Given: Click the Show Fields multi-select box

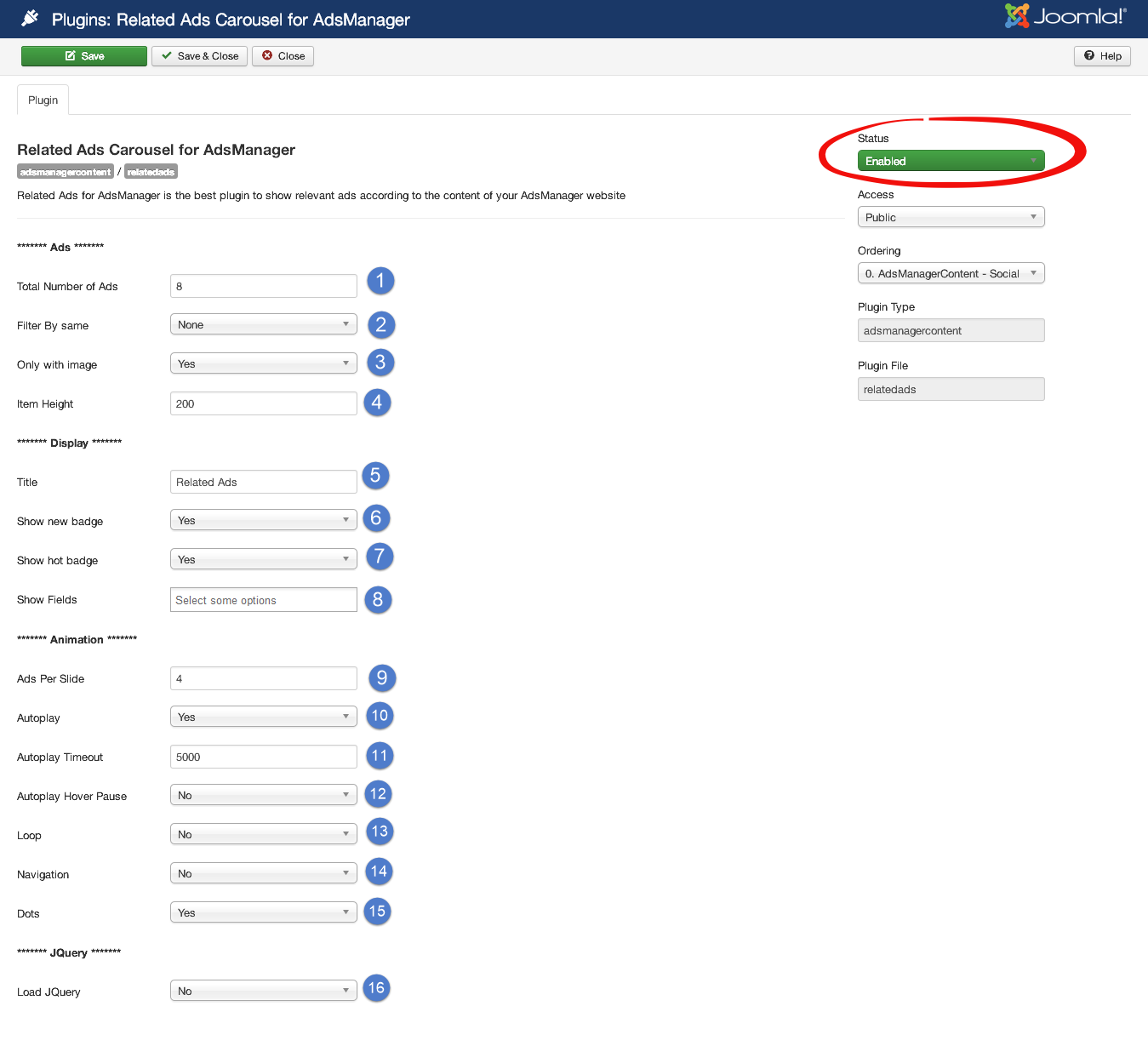Looking at the screenshot, I should [x=263, y=600].
